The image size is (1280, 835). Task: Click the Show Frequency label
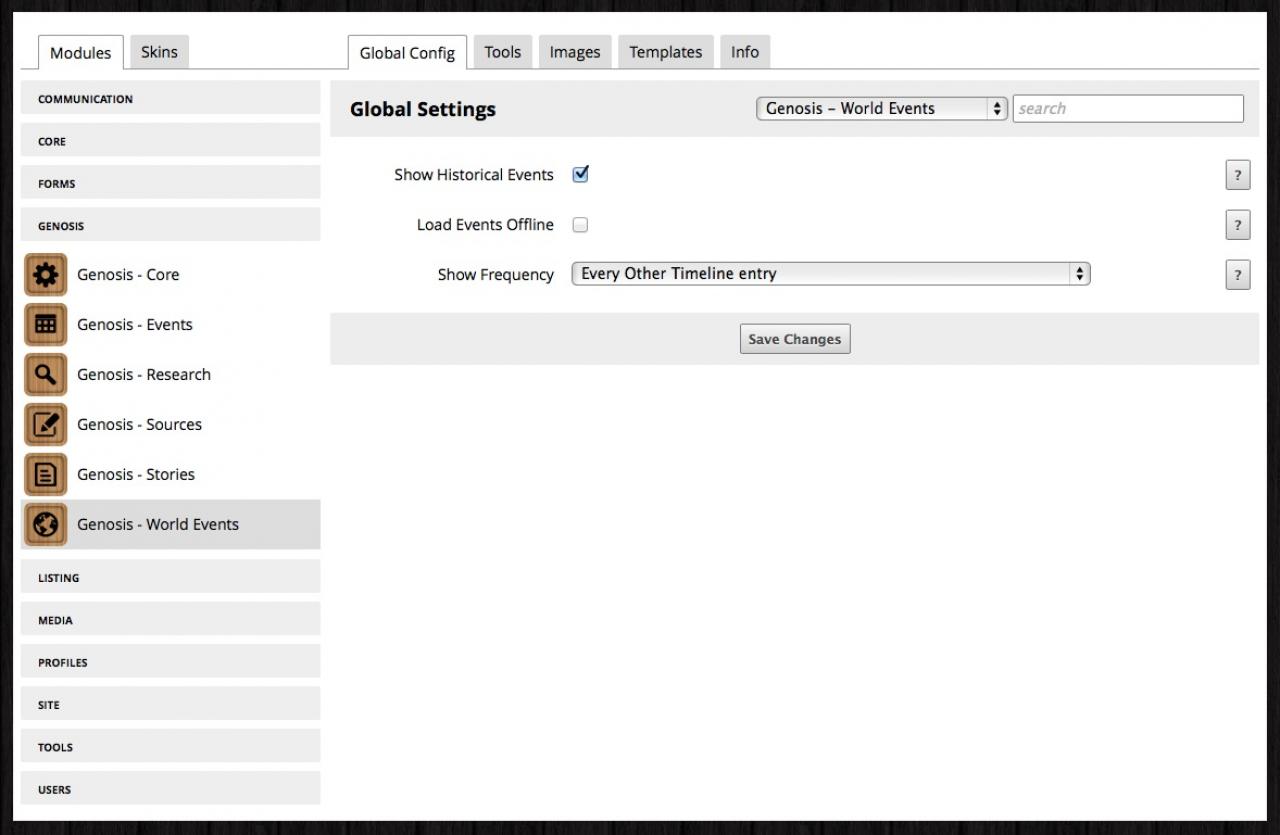[496, 275]
